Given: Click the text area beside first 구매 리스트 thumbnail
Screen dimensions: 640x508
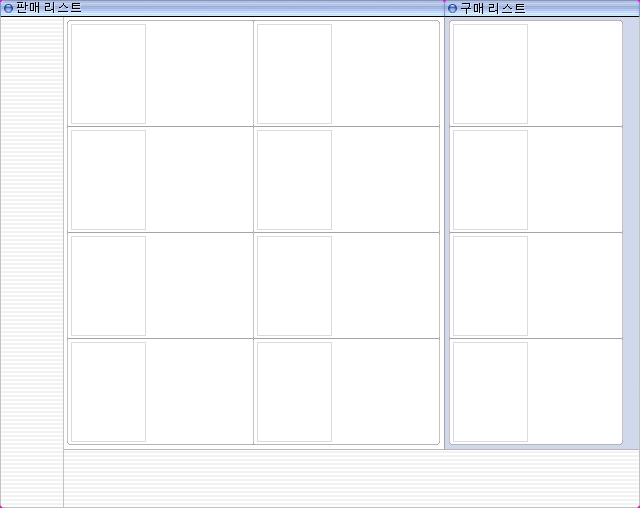Looking at the screenshot, I should [x=574, y=74].
